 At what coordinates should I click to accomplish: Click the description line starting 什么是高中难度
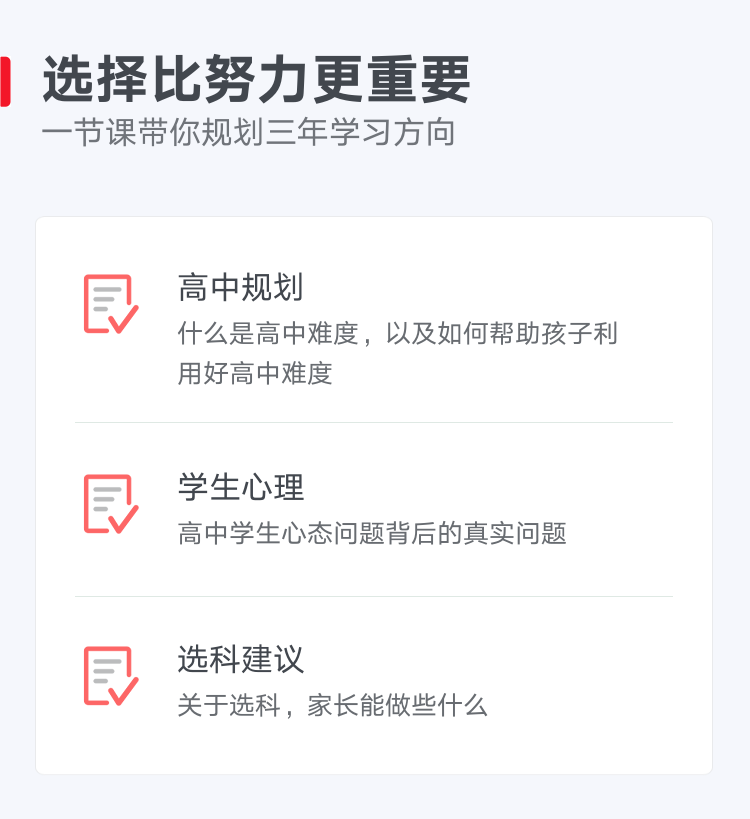point(397,333)
